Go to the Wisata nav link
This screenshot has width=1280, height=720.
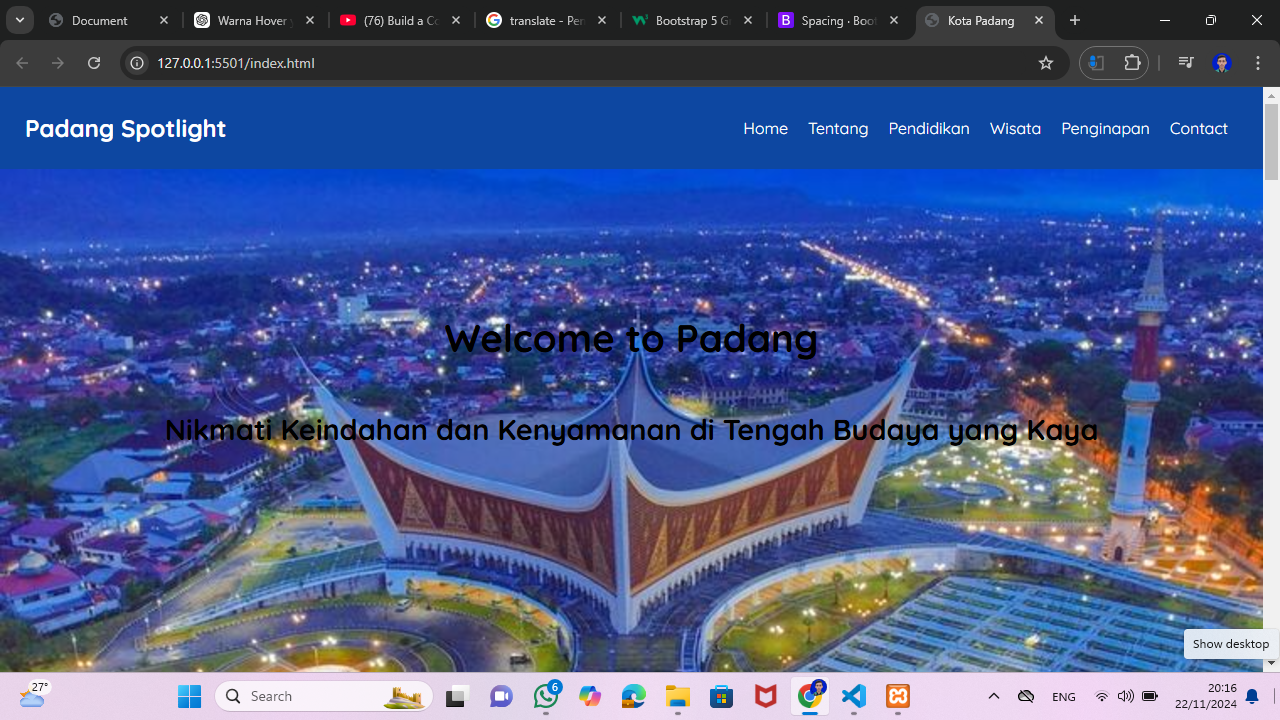click(1015, 128)
